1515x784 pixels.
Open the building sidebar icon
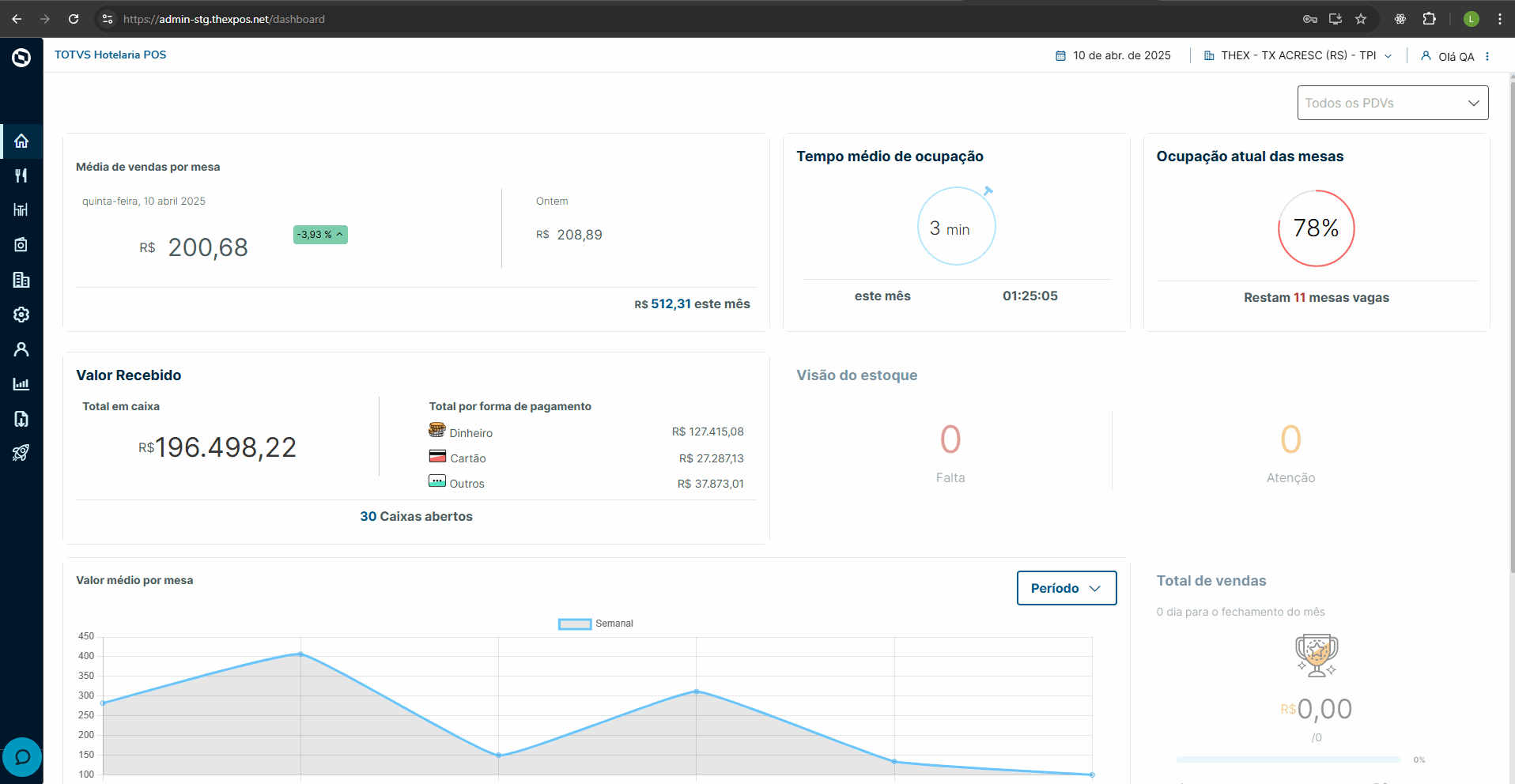point(21,280)
